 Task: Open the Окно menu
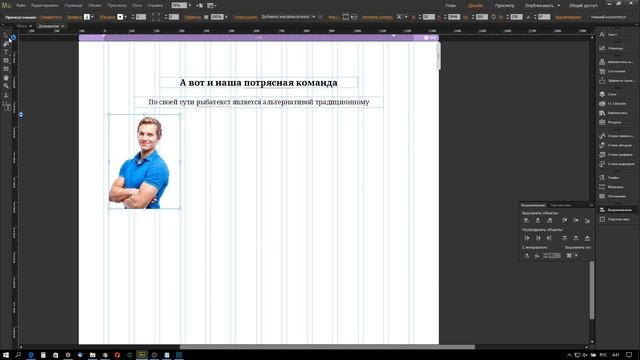(137, 6)
